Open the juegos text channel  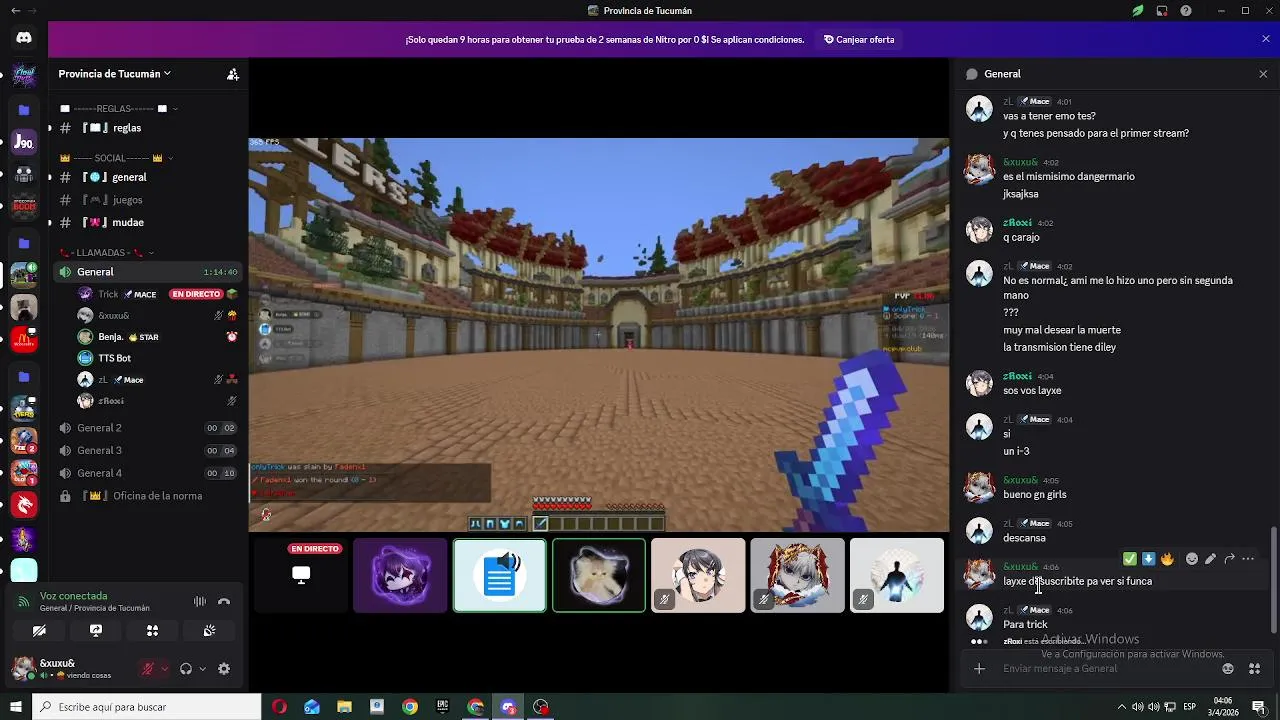[148, 200]
